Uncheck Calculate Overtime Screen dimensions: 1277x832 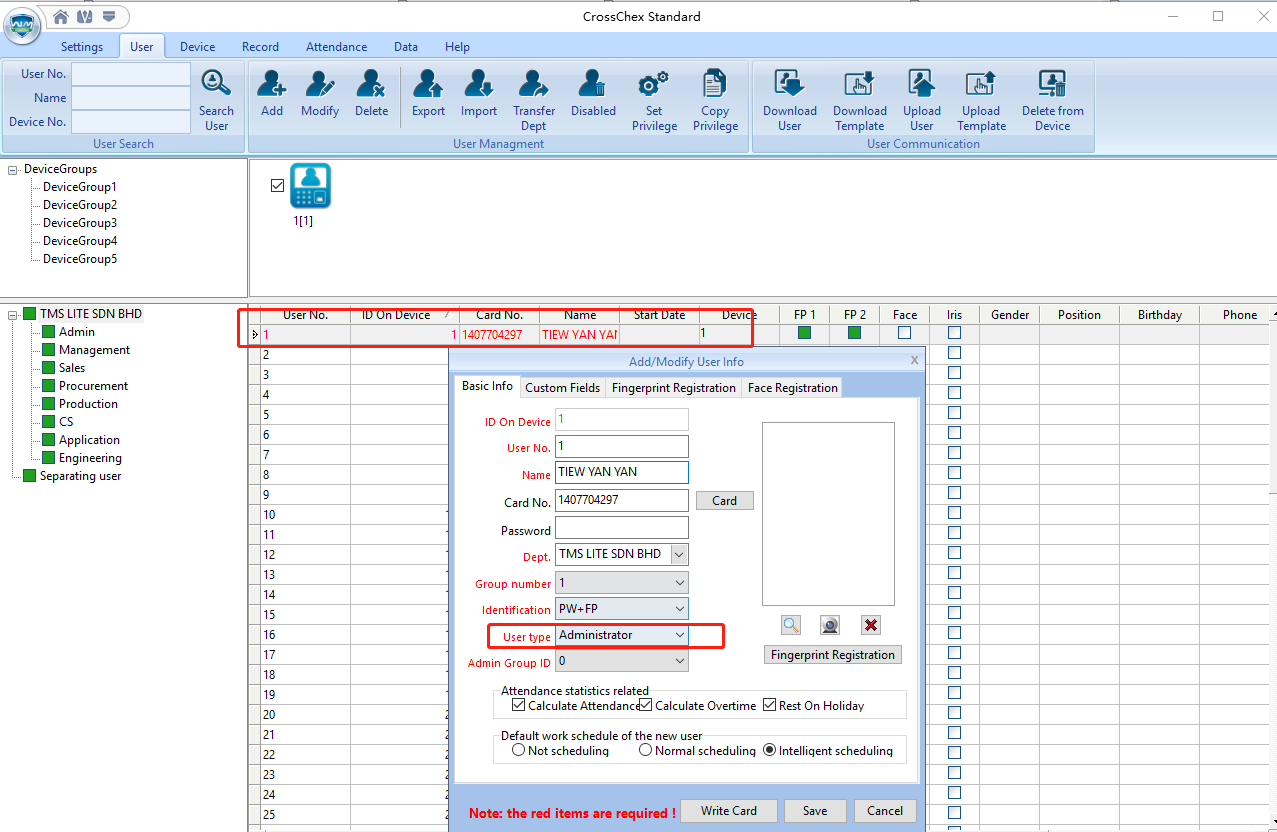pos(645,704)
